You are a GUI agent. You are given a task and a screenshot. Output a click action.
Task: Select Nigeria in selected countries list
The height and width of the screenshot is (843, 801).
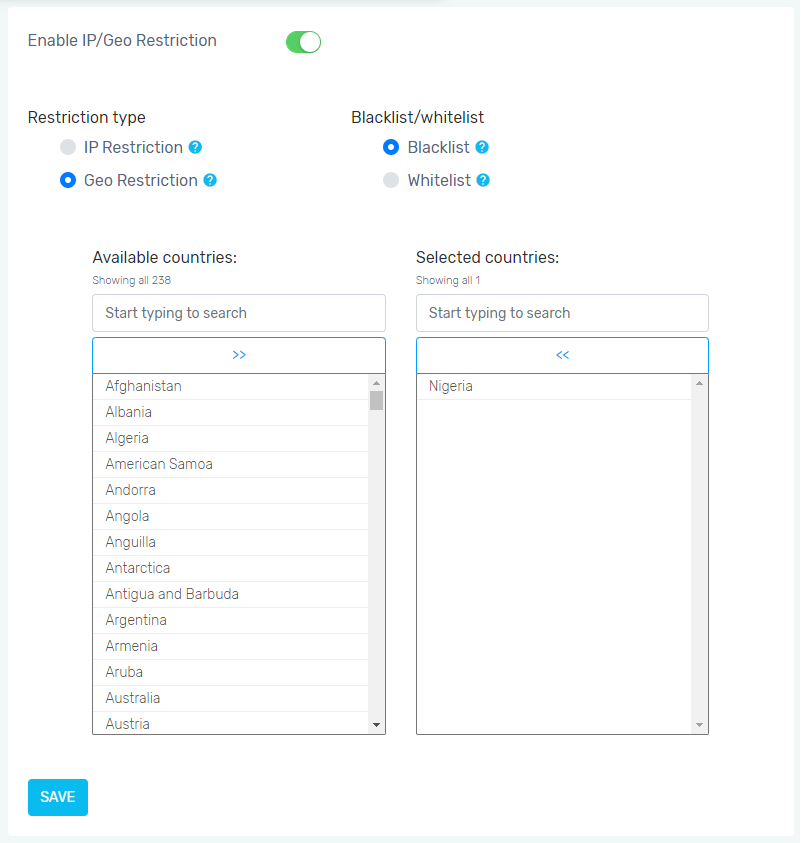click(x=554, y=387)
